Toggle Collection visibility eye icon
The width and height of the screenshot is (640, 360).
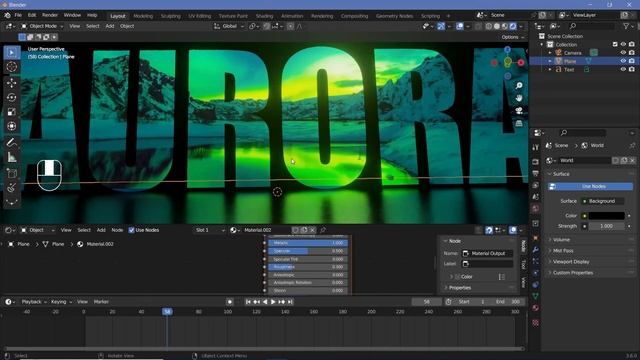click(x=623, y=44)
